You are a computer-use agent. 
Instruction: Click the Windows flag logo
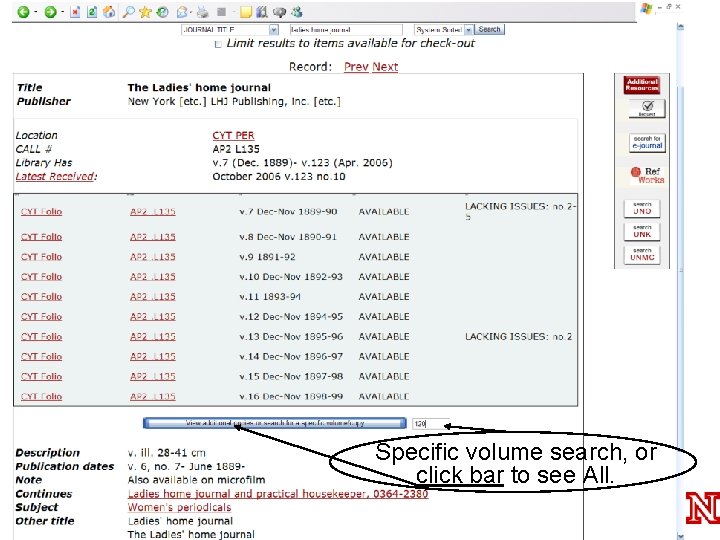(x=647, y=8)
